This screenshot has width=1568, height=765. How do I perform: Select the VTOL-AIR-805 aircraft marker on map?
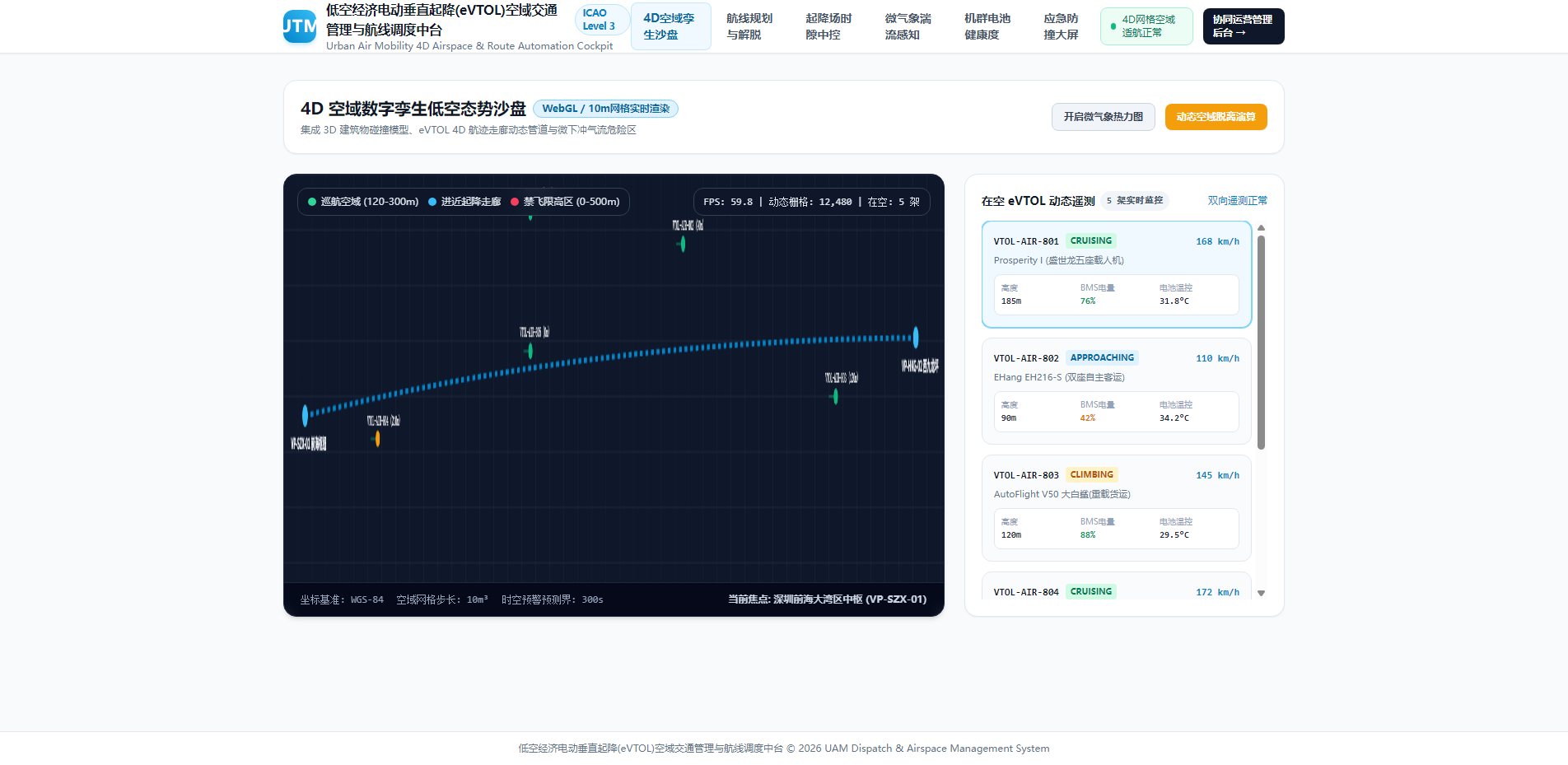coord(530,351)
